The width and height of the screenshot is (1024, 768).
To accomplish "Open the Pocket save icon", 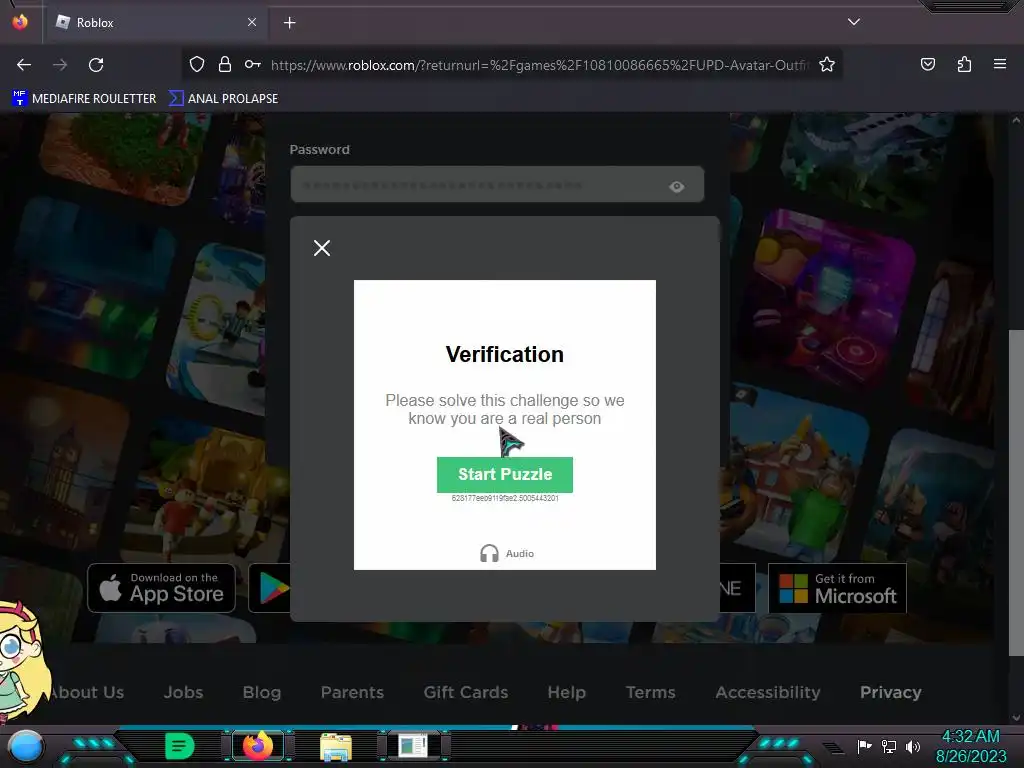I will click(928, 64).
